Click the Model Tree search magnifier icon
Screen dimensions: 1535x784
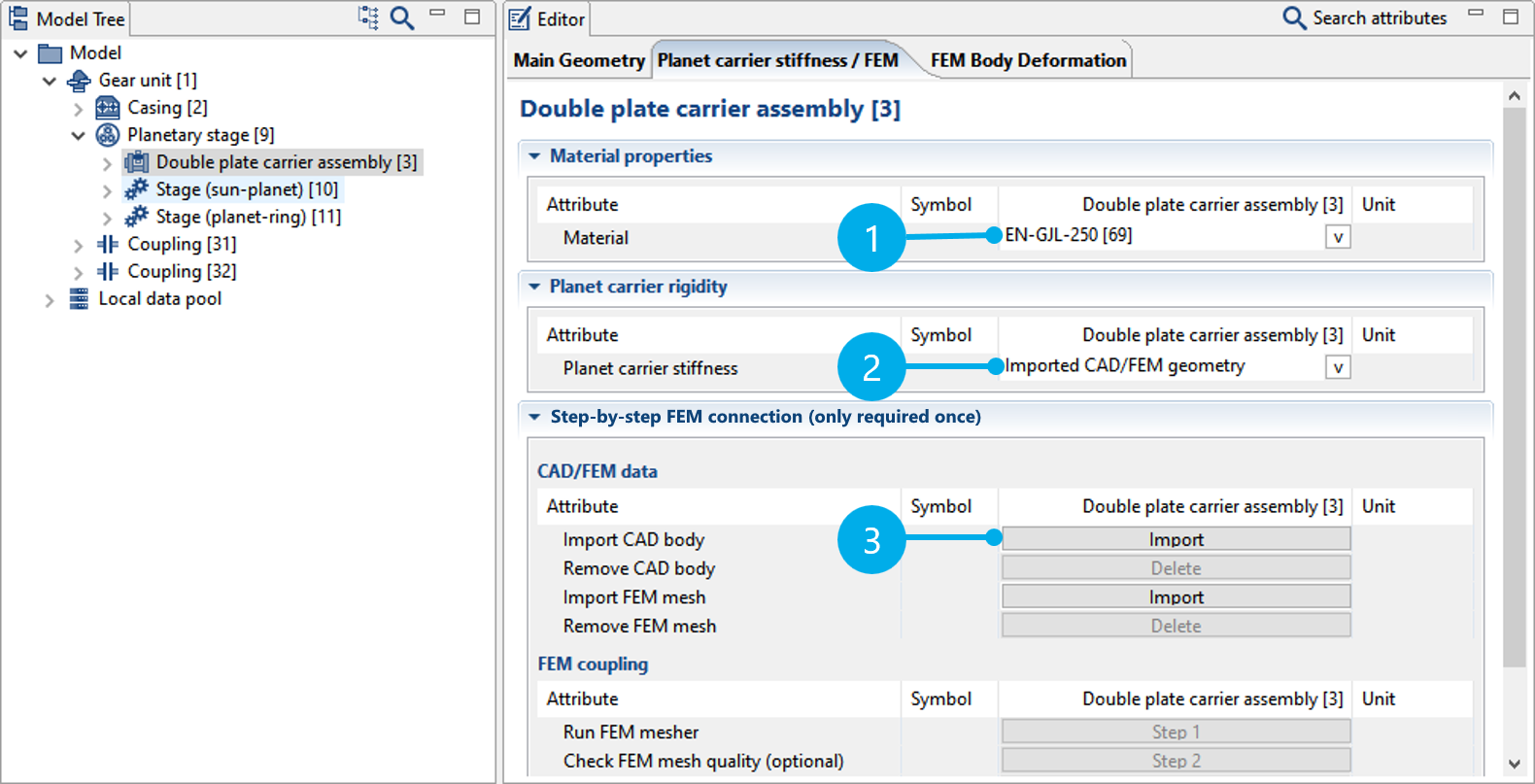point(402,17)
